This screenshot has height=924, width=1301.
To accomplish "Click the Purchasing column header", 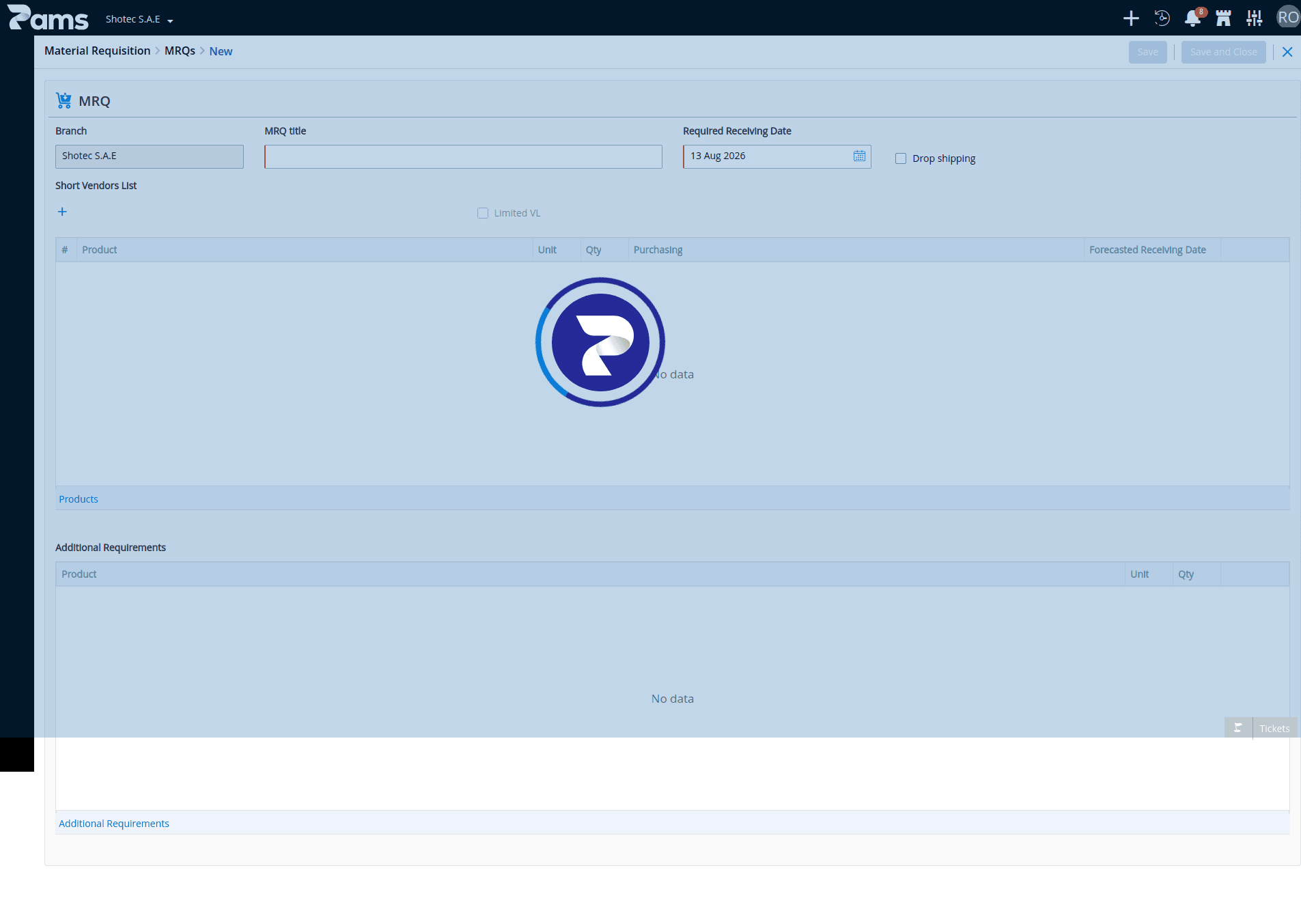I will 856,250.
